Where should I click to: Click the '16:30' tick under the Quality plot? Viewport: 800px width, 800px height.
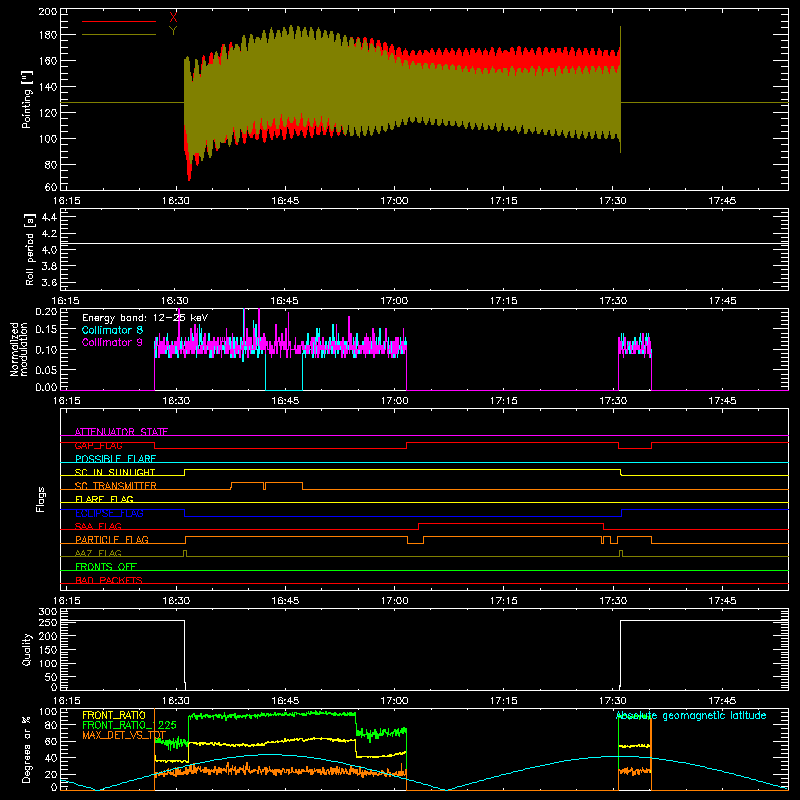click(176, 701)
